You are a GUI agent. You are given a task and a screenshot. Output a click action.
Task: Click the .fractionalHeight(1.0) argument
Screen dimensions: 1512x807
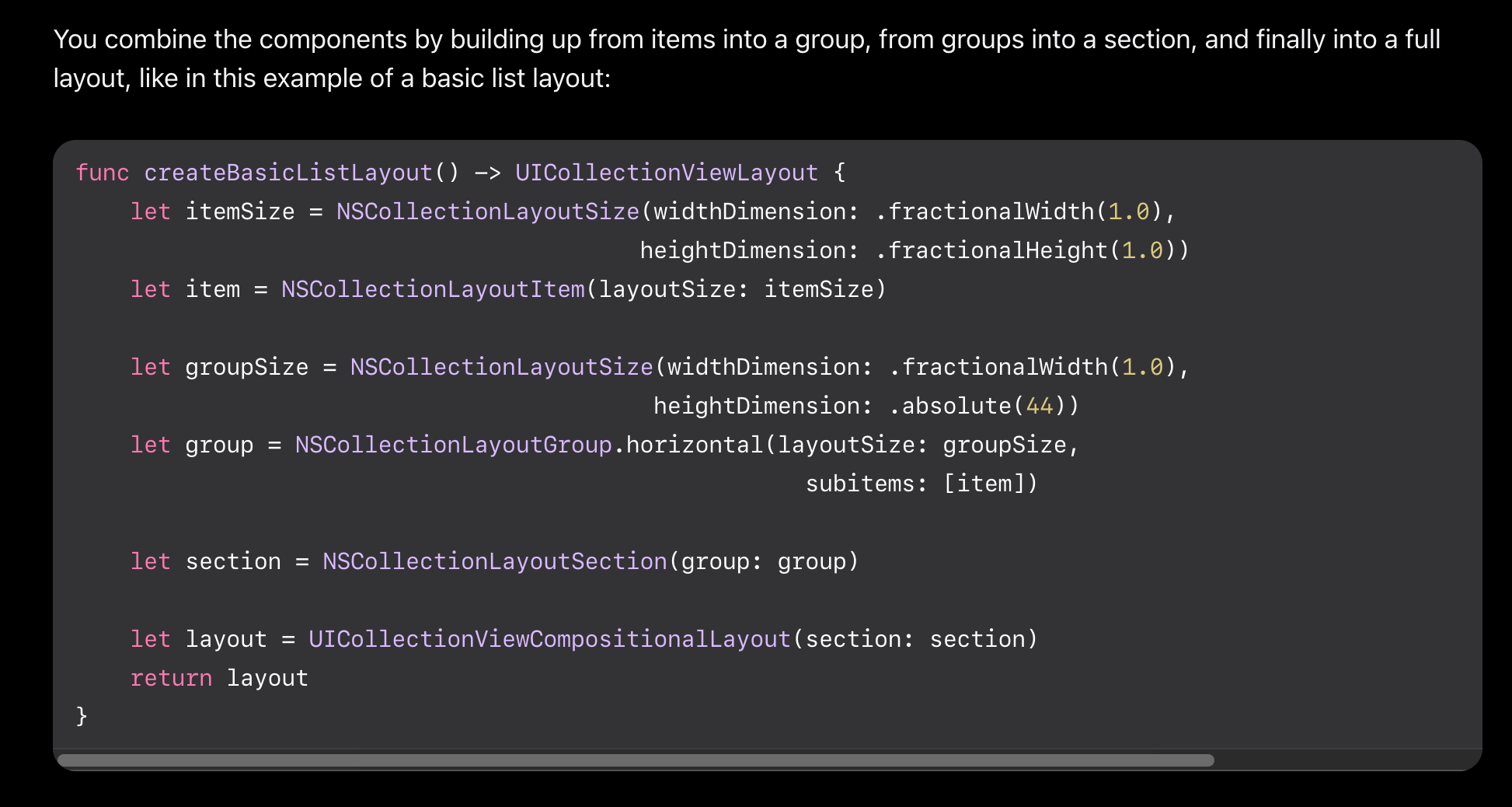1029,250
